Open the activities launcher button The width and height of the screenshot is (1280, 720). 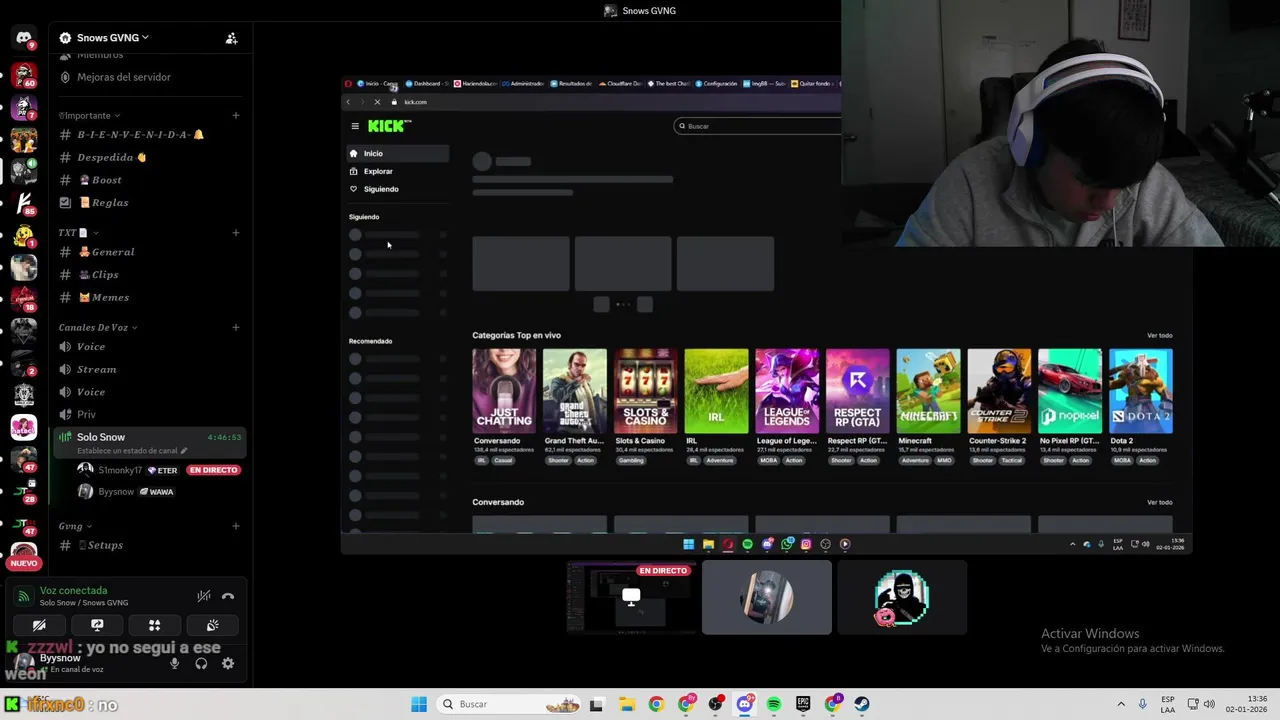click(155, 625)
